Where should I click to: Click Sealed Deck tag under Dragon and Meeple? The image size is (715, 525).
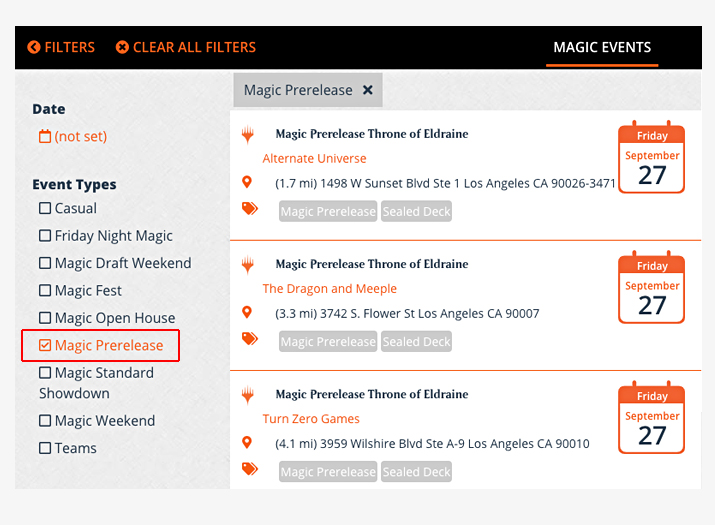click(416, 341)
